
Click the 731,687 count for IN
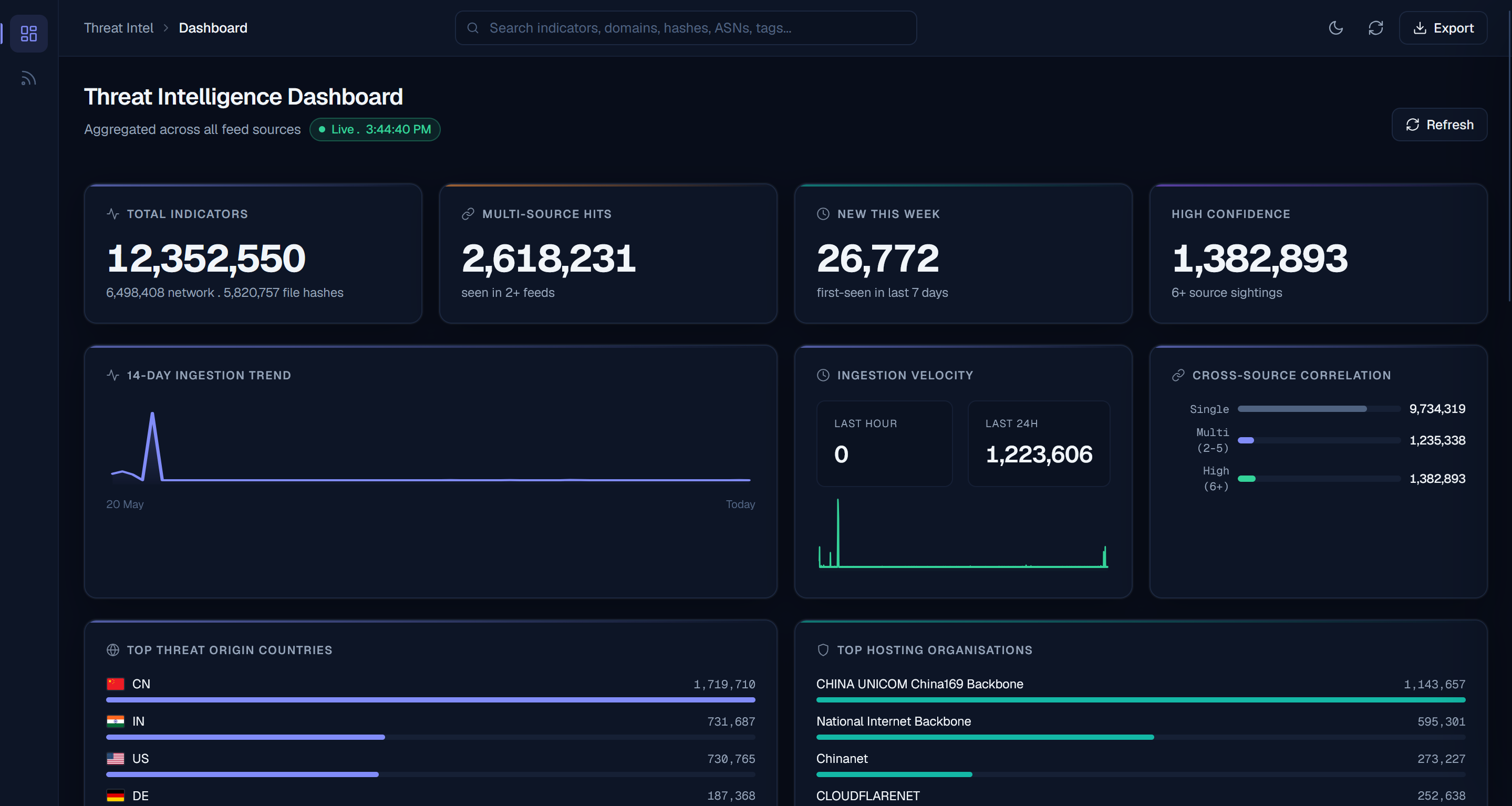(x=731, y=721)
